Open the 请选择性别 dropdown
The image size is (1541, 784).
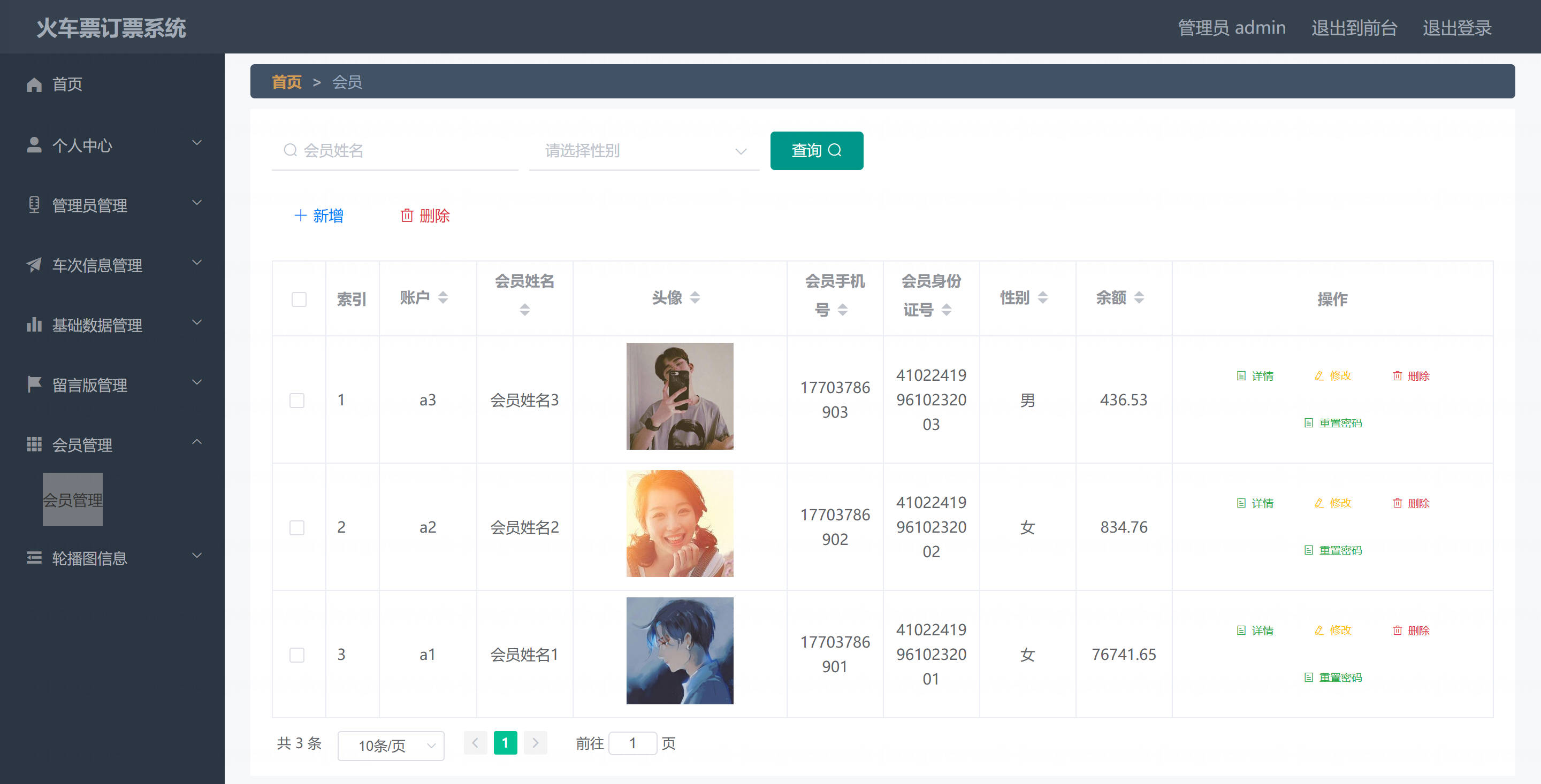(644, 151)
